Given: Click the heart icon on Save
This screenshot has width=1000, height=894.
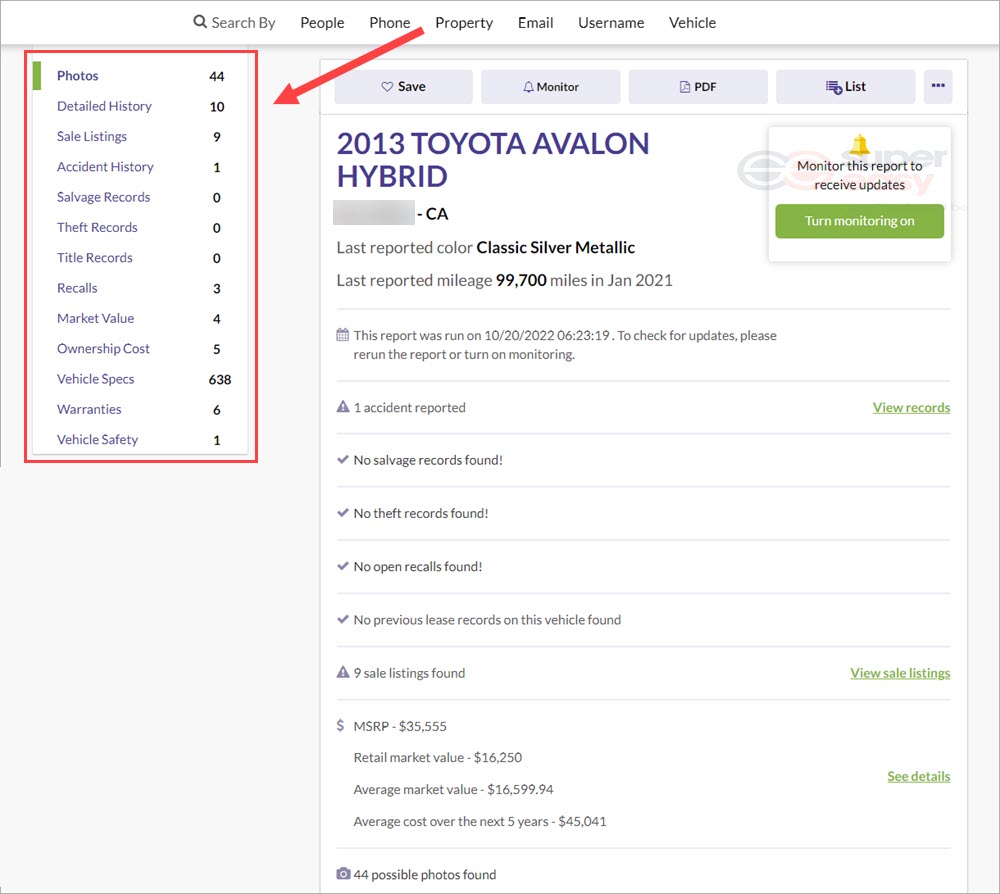Looking at the screenshot, I should coord(387,87).
